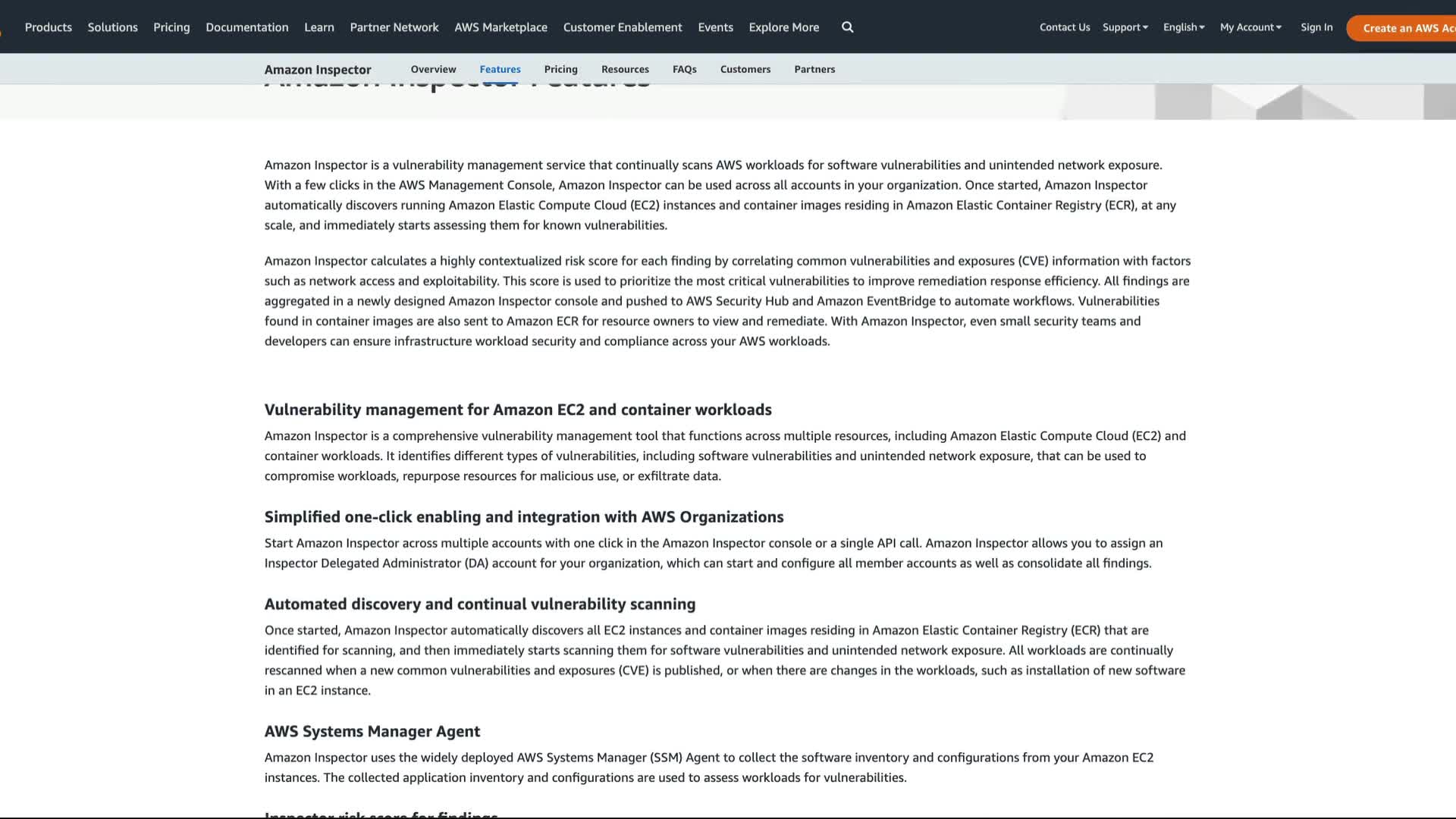The height and width of the screenshot is (819, 1456).
Task: Open the Partners tab
Action: click(814, 69)
